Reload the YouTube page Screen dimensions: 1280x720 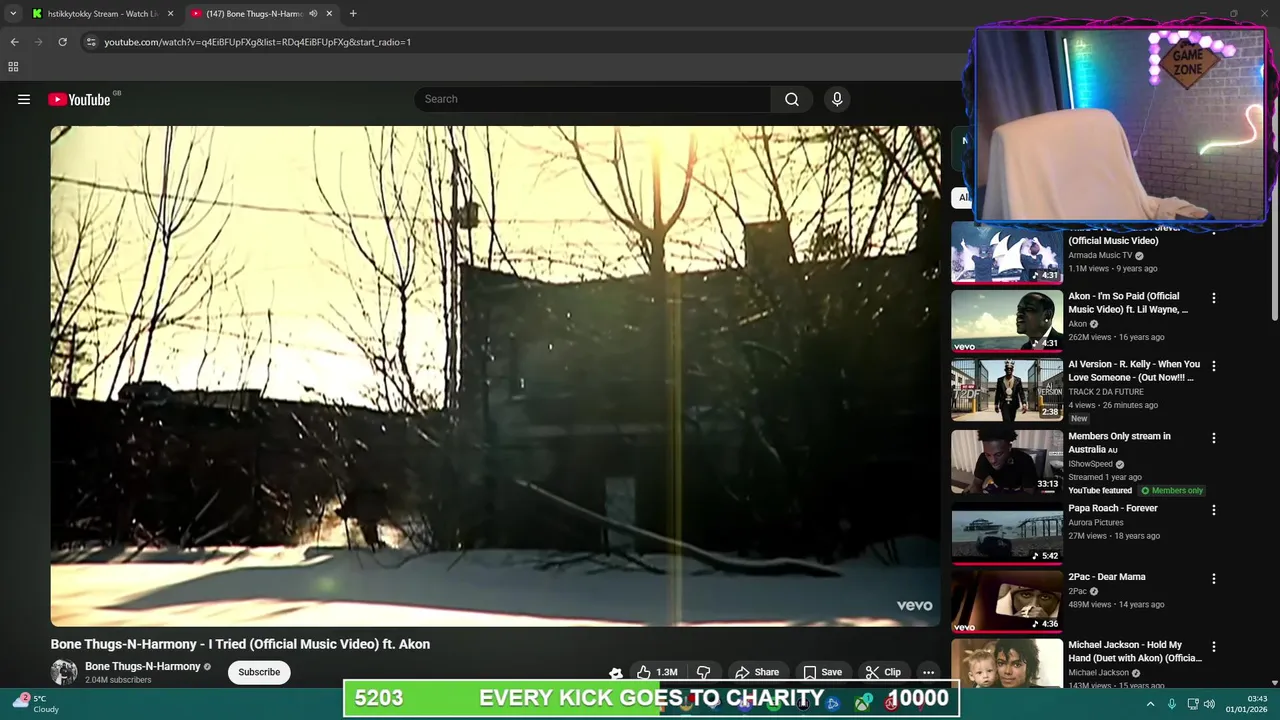pyautogui.click(x=62, y=42)
